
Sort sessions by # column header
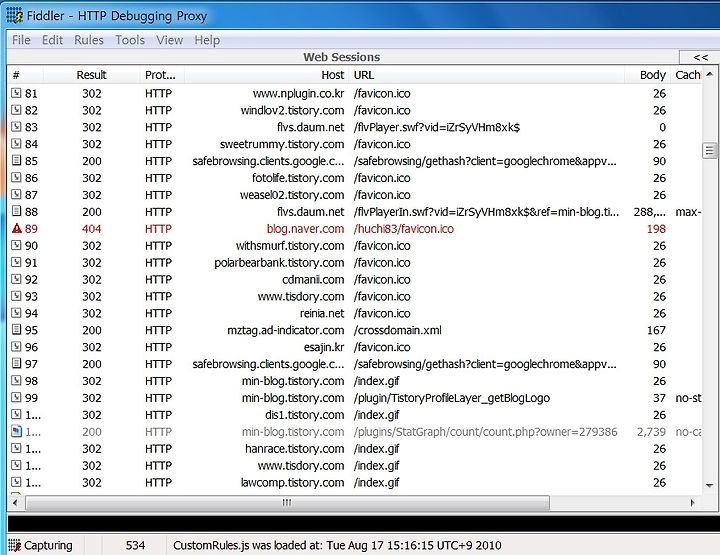point(26,75)
